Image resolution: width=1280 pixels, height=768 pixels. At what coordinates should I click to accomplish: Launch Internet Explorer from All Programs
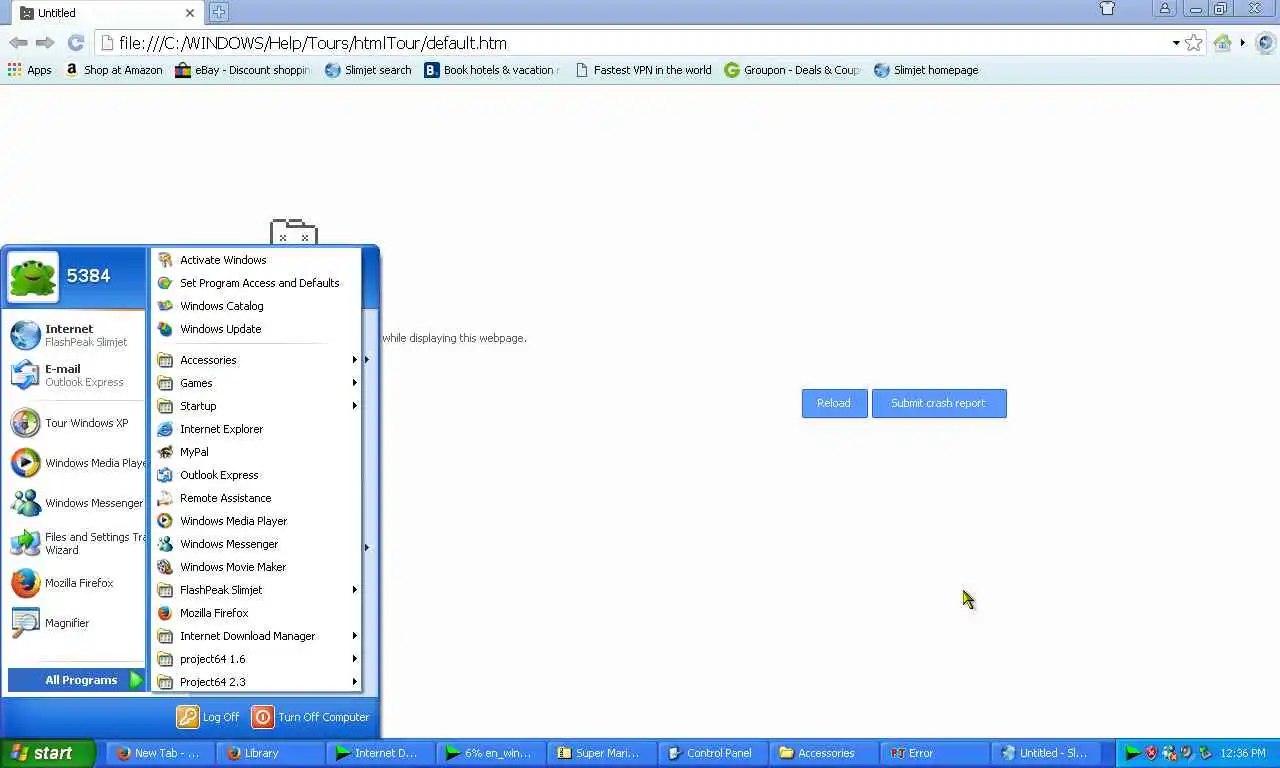(x=256, y=429)
